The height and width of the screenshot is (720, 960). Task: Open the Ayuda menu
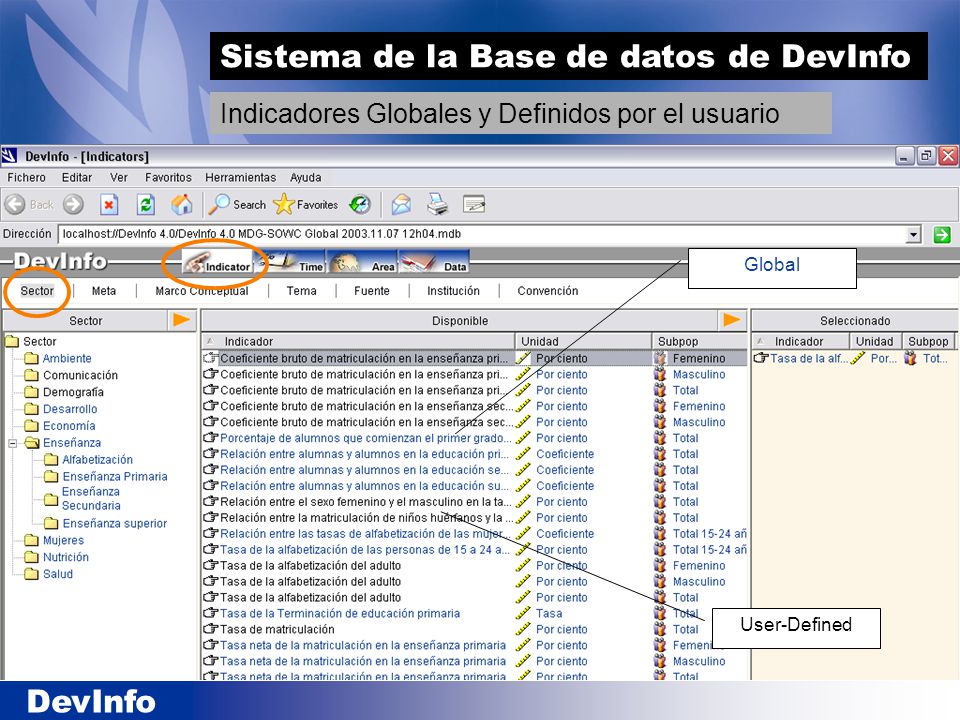pos(306,178)
